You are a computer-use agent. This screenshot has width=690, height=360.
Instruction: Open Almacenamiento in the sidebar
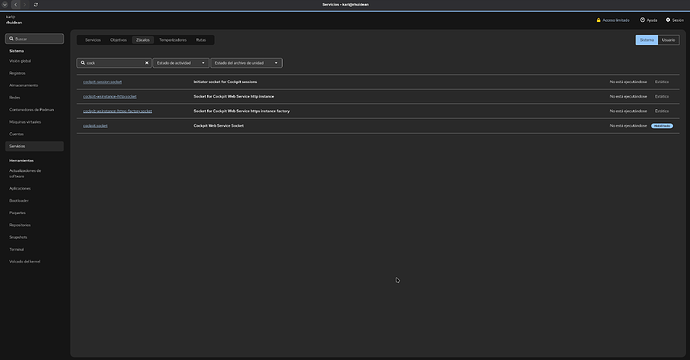pos(34,85)
